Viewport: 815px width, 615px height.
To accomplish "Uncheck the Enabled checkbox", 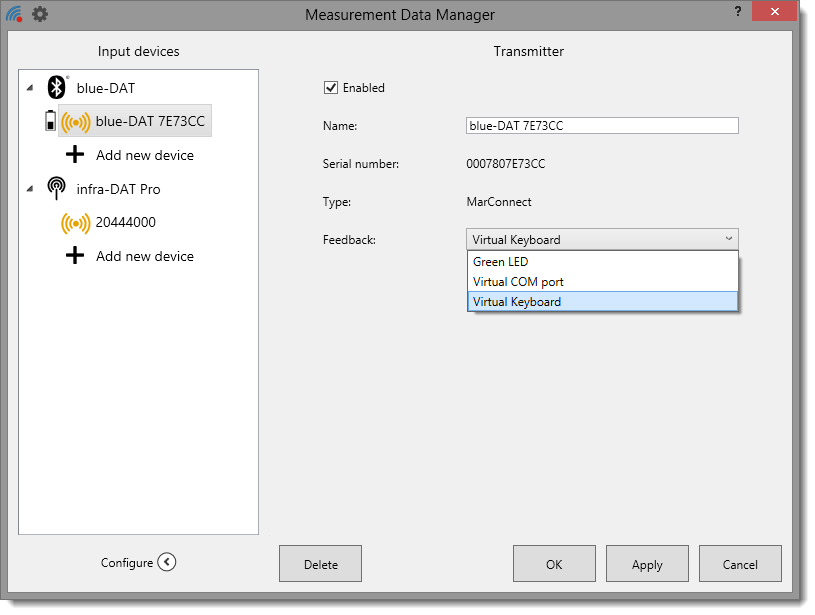I will (331, 88).
